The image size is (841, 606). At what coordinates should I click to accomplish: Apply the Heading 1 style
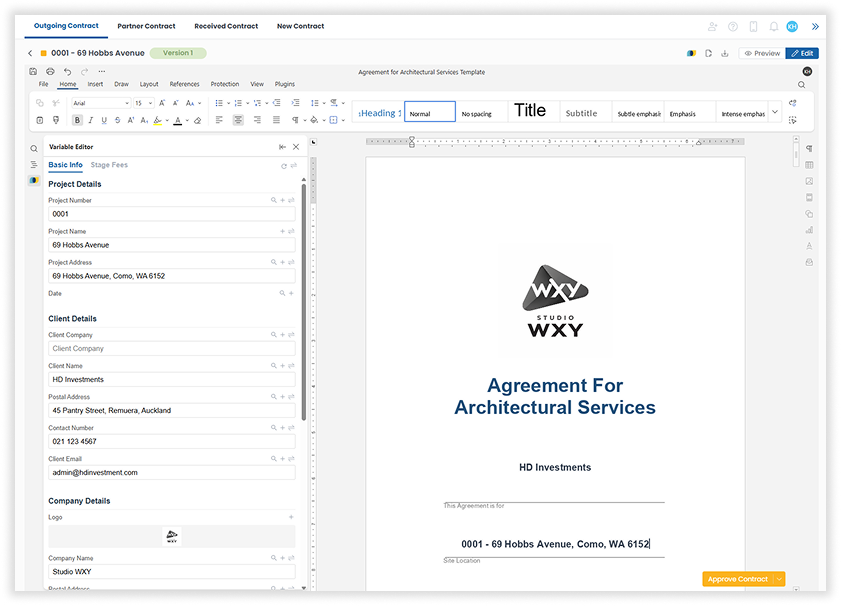tap(379, 113)
